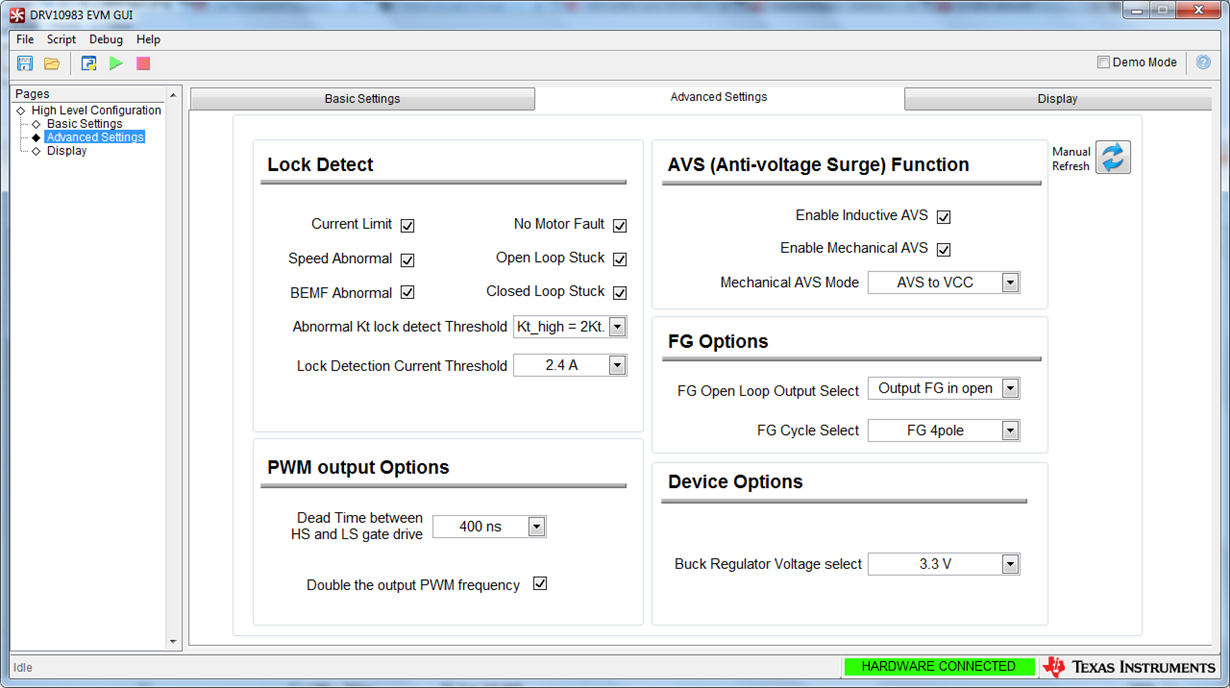Select Advanced Settings in Pages tree
The image size is (1230, 688).
(95, 137)
